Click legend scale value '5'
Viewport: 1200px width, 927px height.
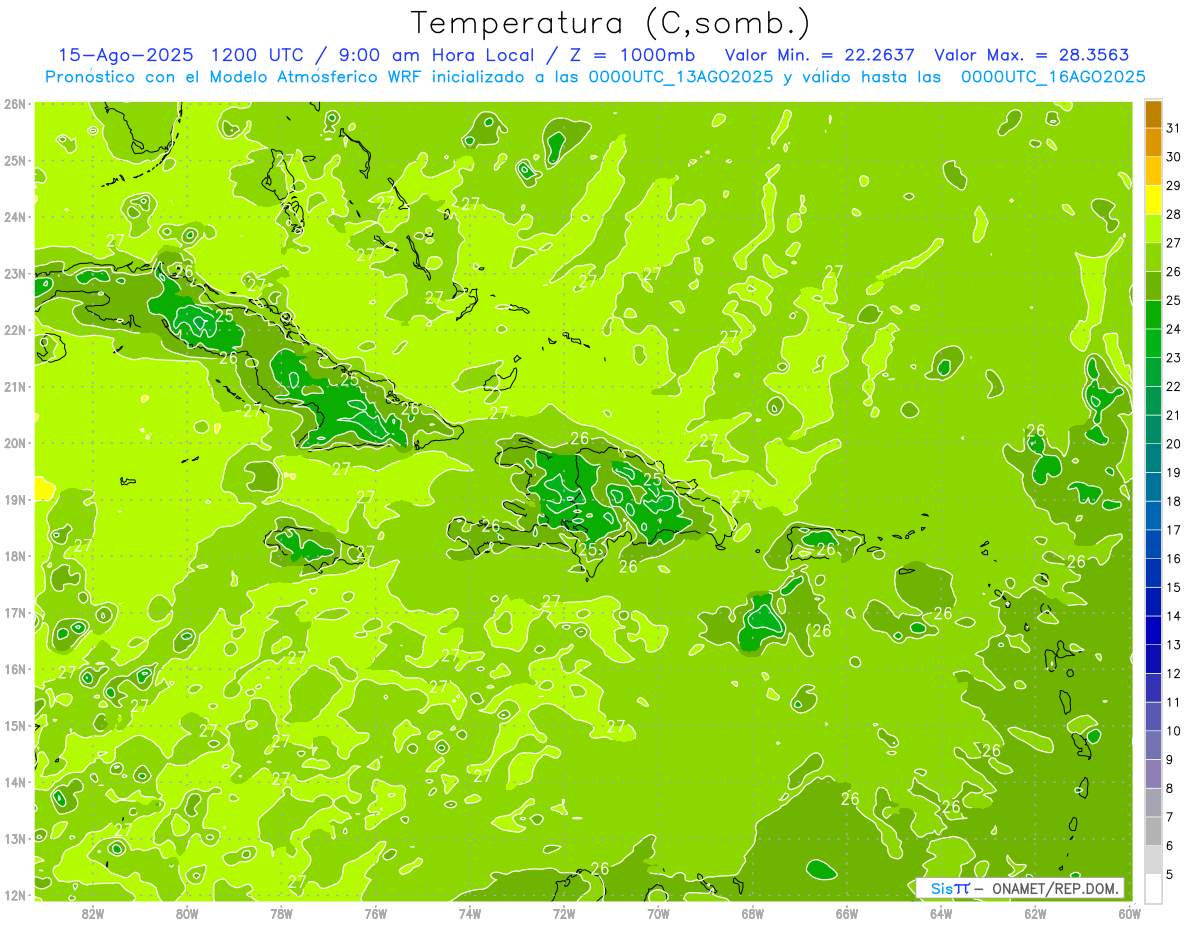1170,874
